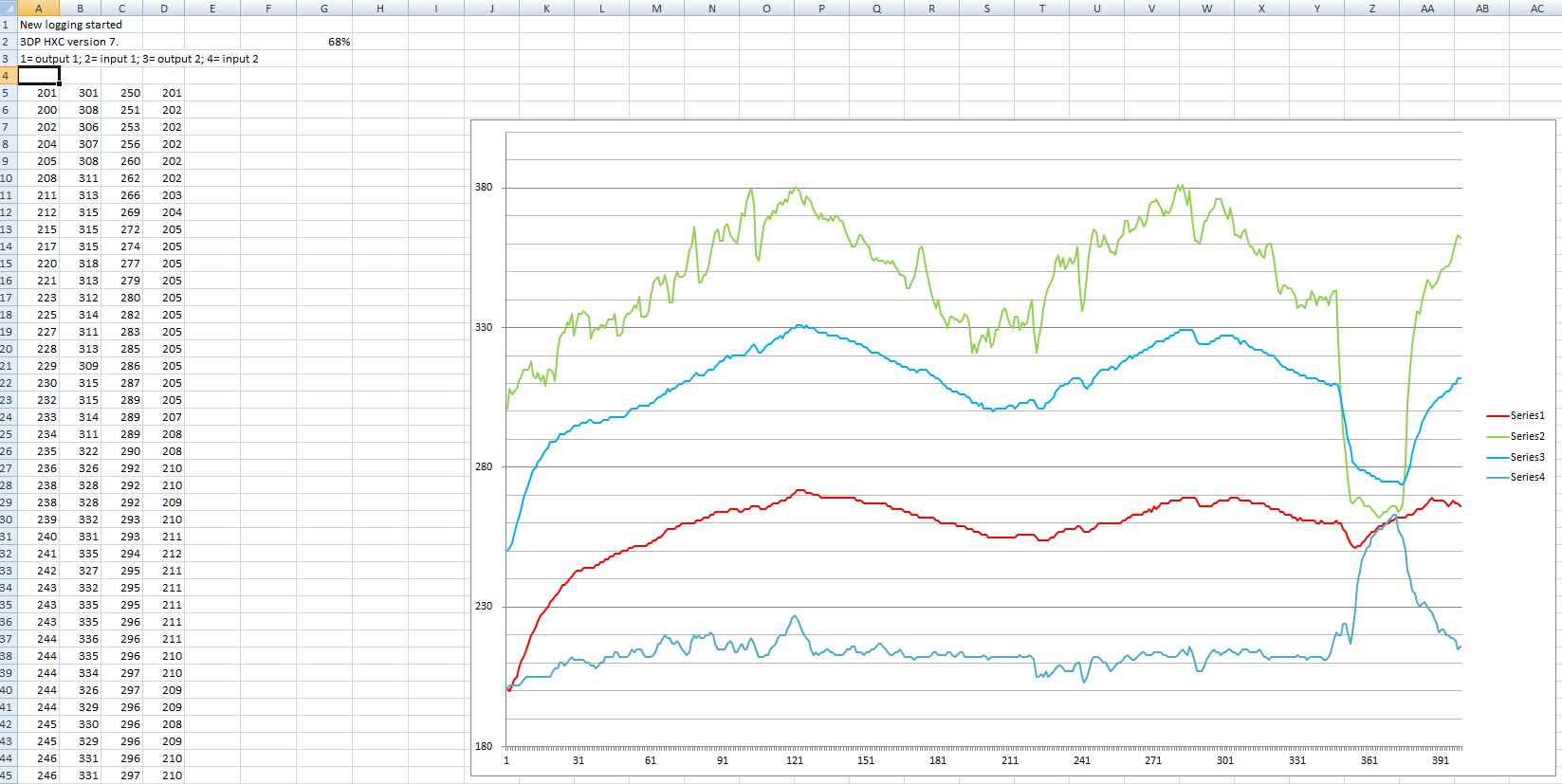
Task: Click cell B42 with value 330
Action: click(82, 724)
